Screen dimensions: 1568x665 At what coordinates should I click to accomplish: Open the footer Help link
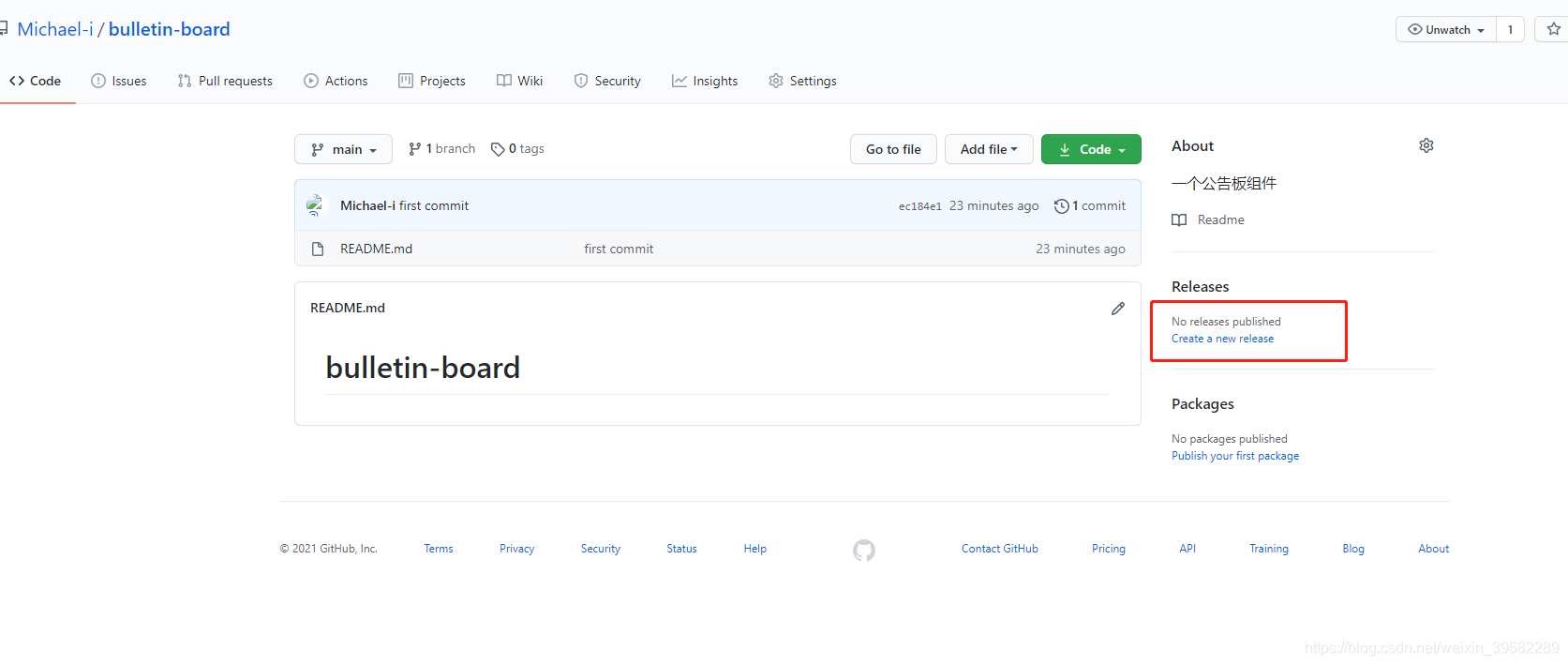click(x=755, y=549)
